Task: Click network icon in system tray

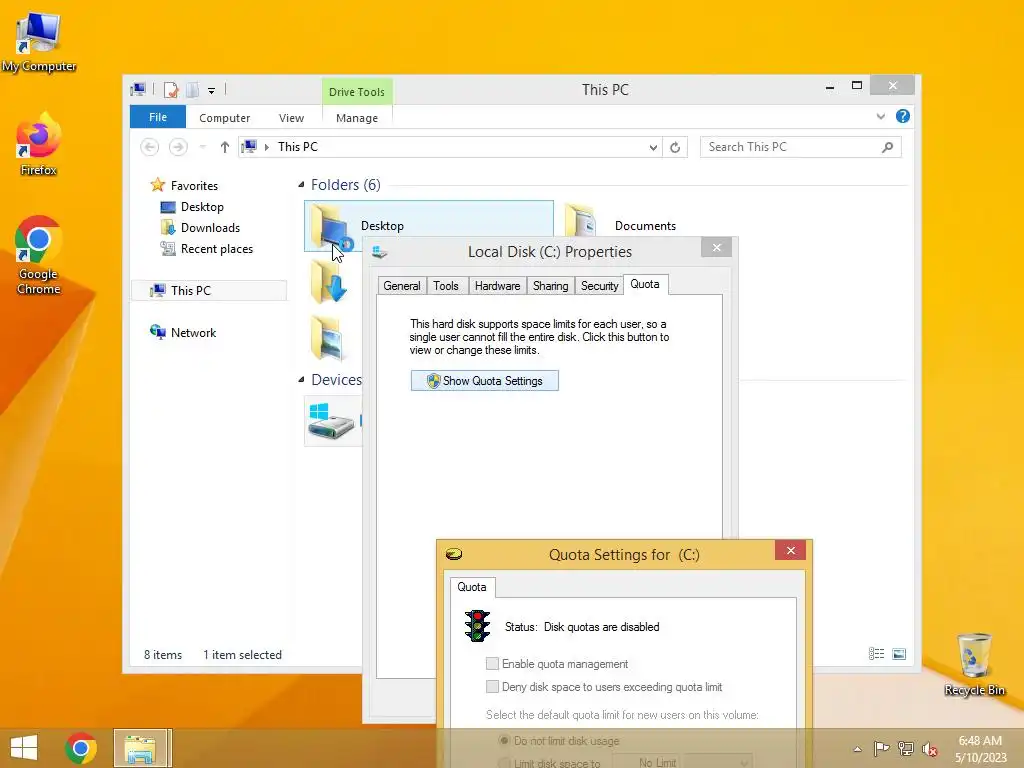Action: tap(906, 748)
